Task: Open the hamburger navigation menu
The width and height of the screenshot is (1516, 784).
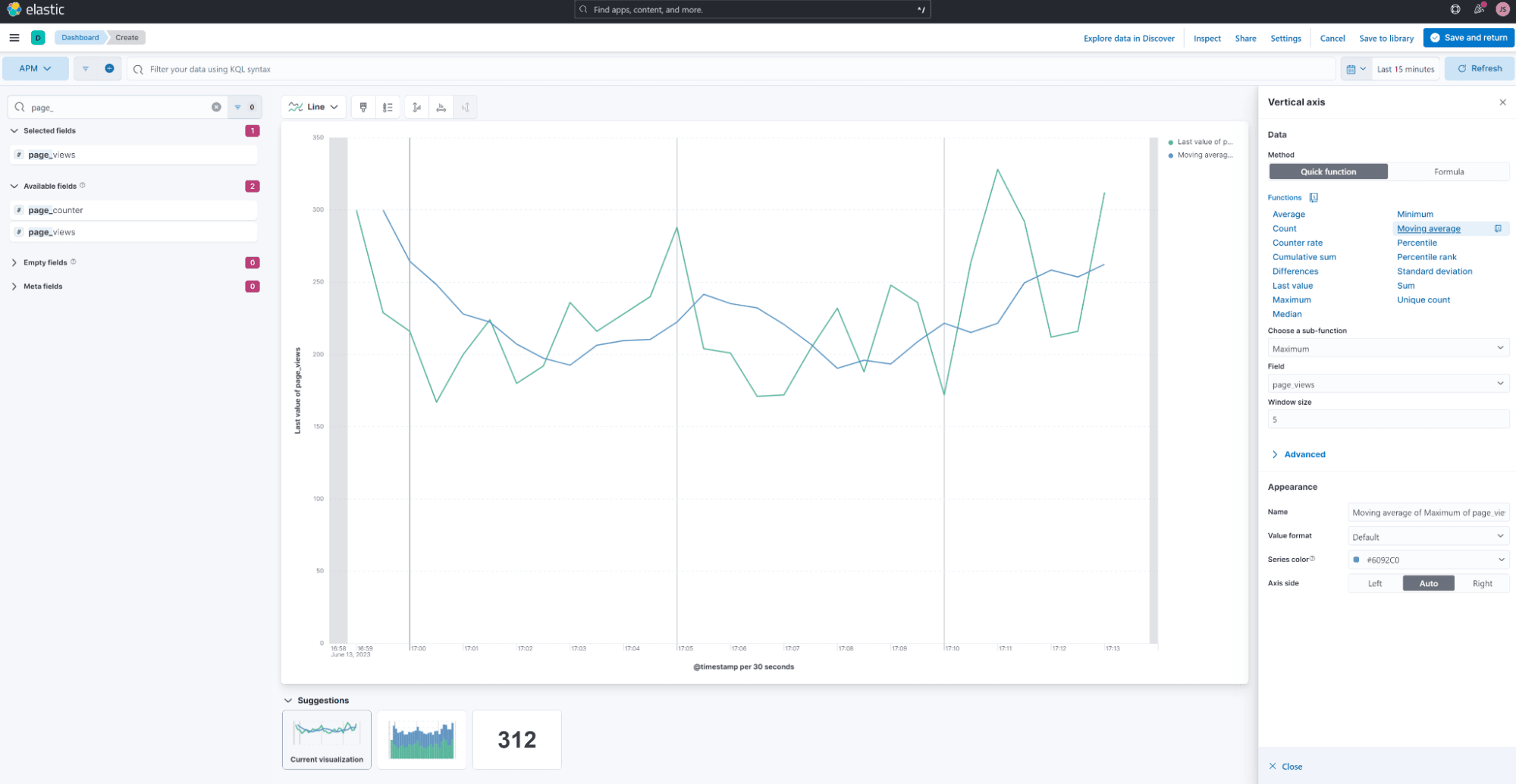Action: tap(14, 37)
